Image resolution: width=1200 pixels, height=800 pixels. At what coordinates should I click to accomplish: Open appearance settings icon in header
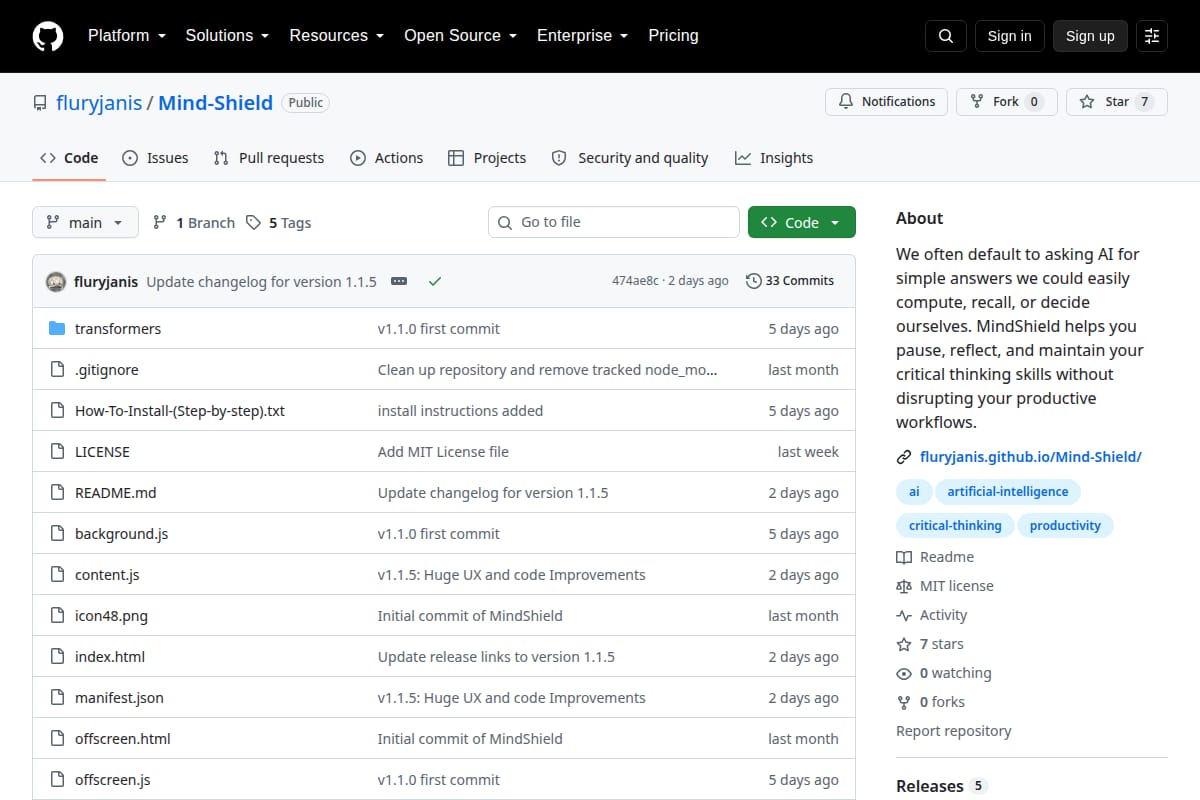(1152, 36)
